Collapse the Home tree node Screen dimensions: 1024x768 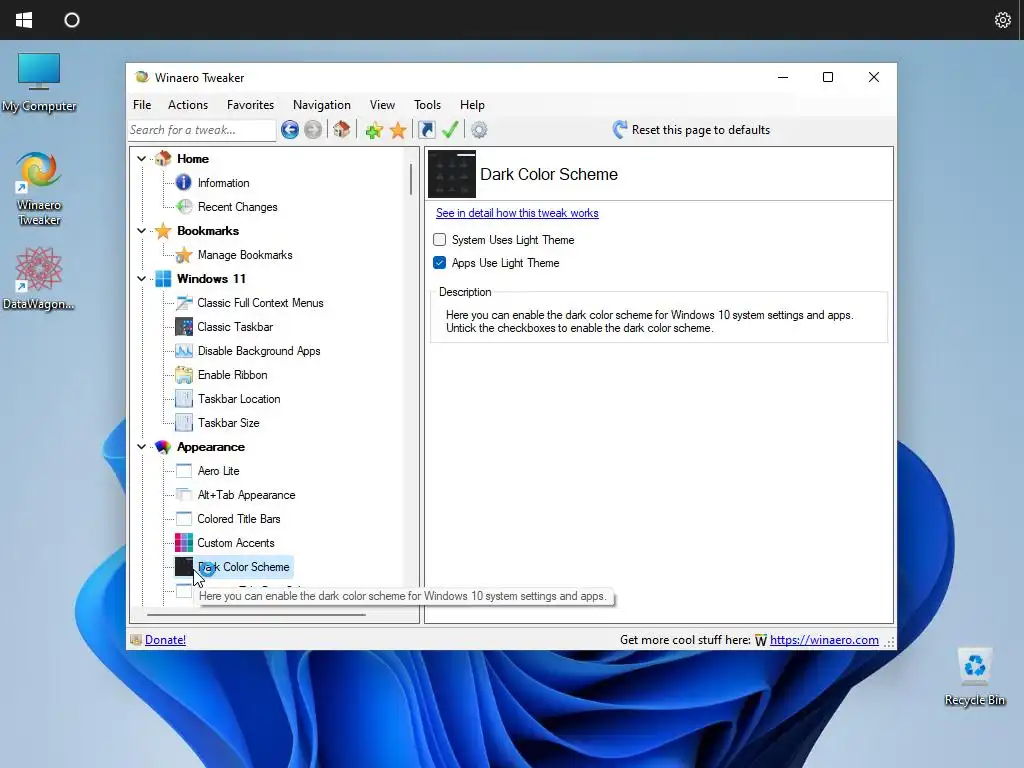[x=141, y=159]
